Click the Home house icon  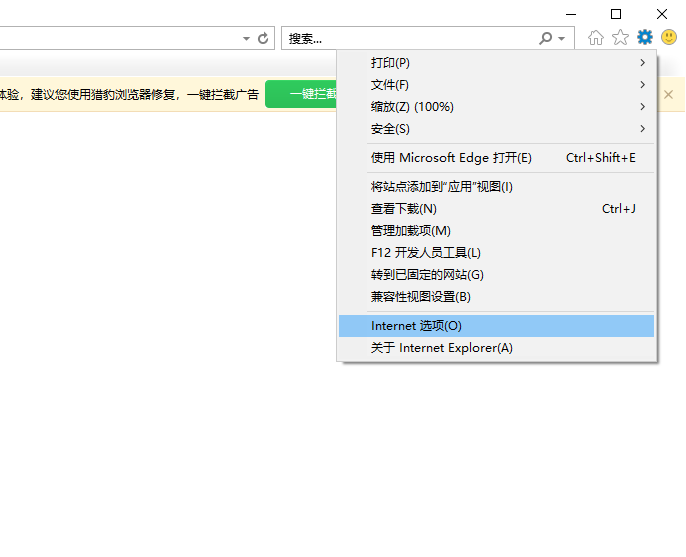point(596,38)
